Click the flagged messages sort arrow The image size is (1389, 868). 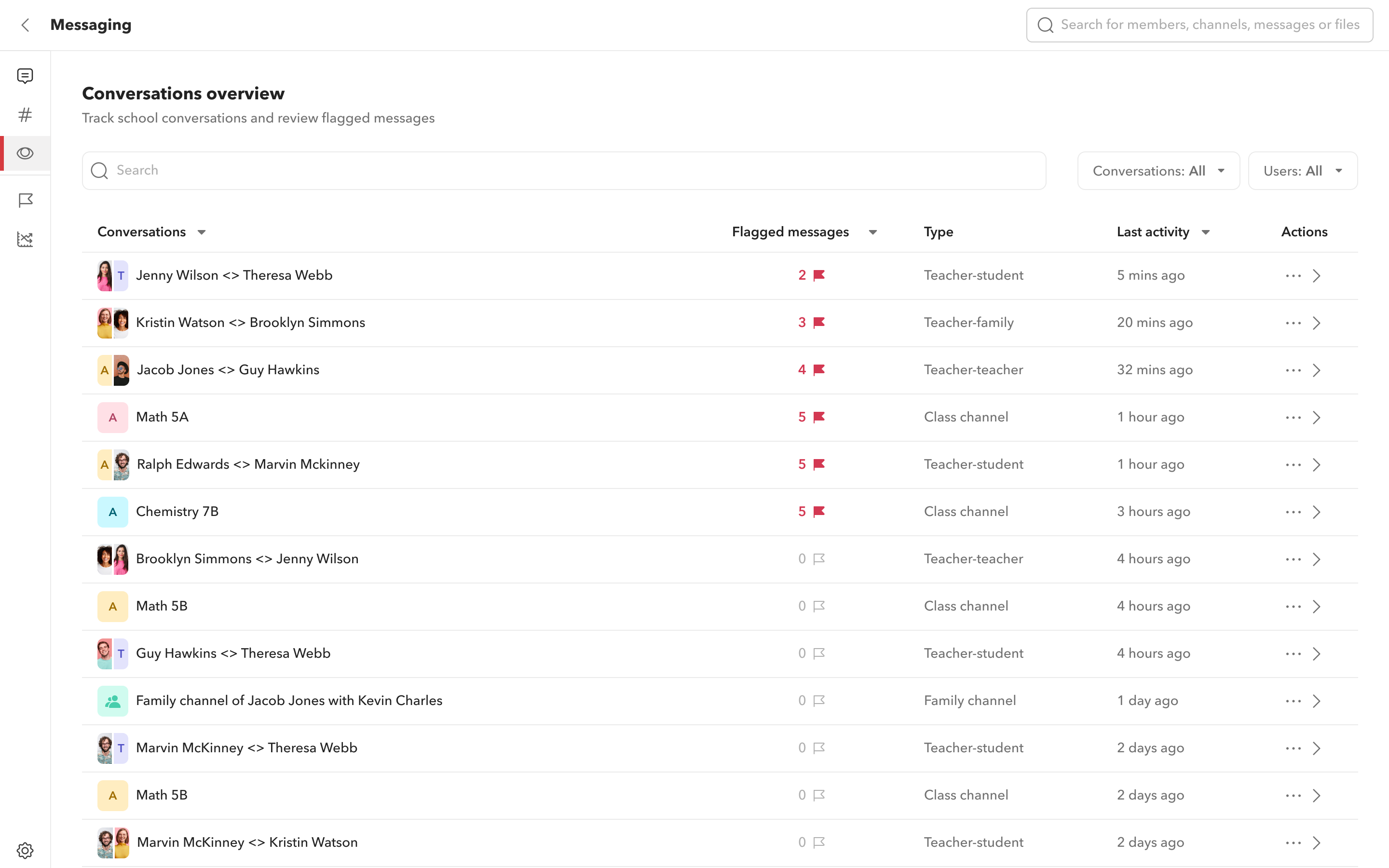[x=871, y=232]
